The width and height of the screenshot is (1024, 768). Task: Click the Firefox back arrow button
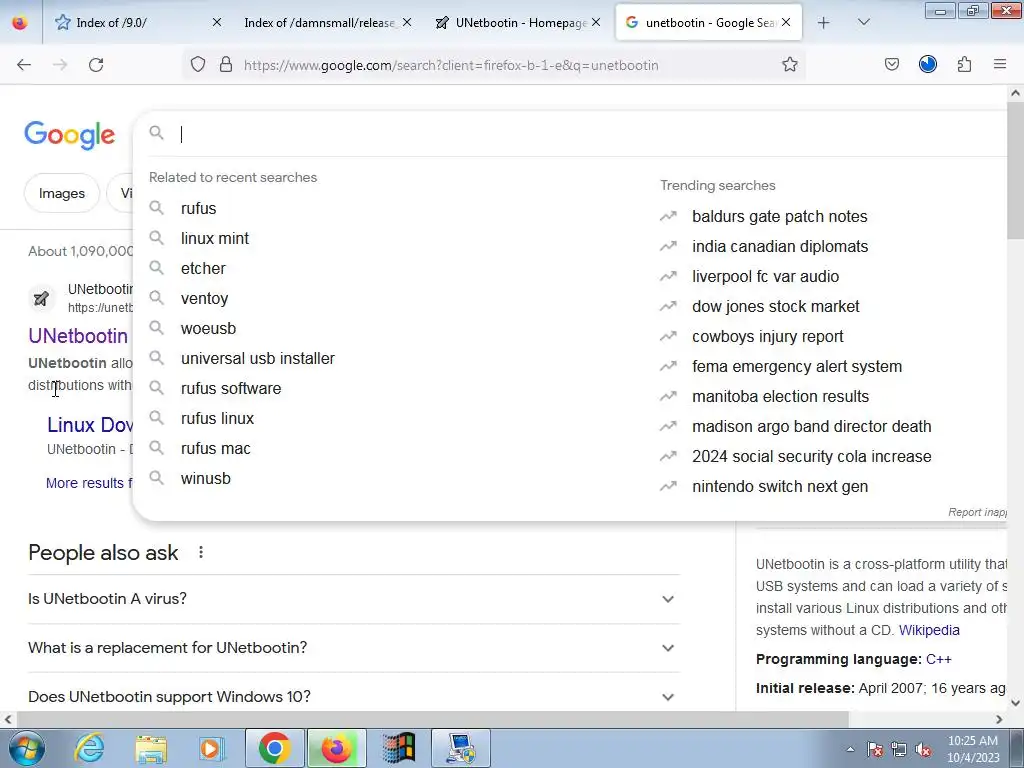[24, 65]
